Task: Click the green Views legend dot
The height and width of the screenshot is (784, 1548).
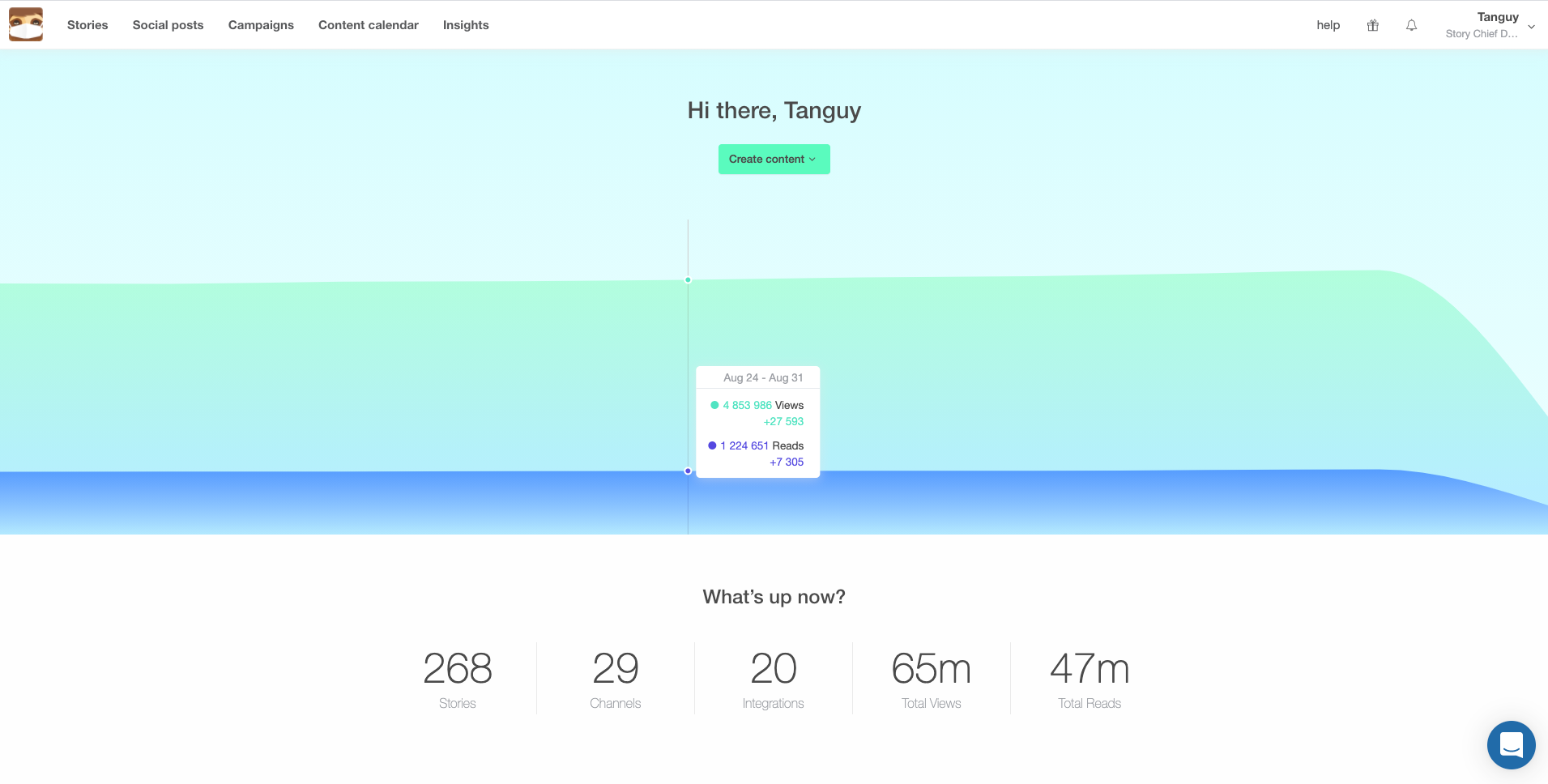Action: tap(714, 405)
